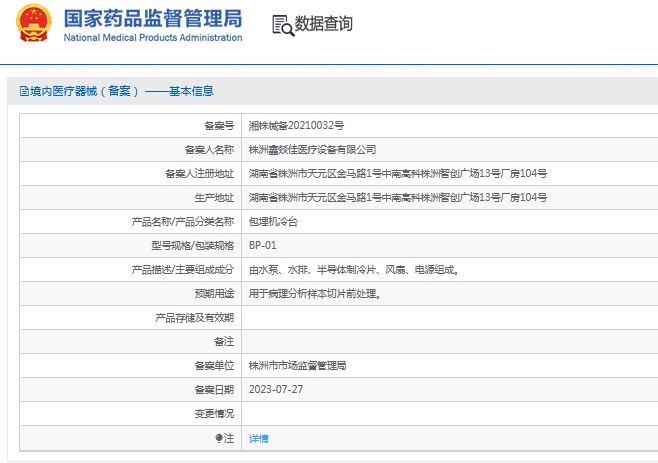Click the 备案单位 label
Screen dimensions: 658x463
[x=214, y=366]
